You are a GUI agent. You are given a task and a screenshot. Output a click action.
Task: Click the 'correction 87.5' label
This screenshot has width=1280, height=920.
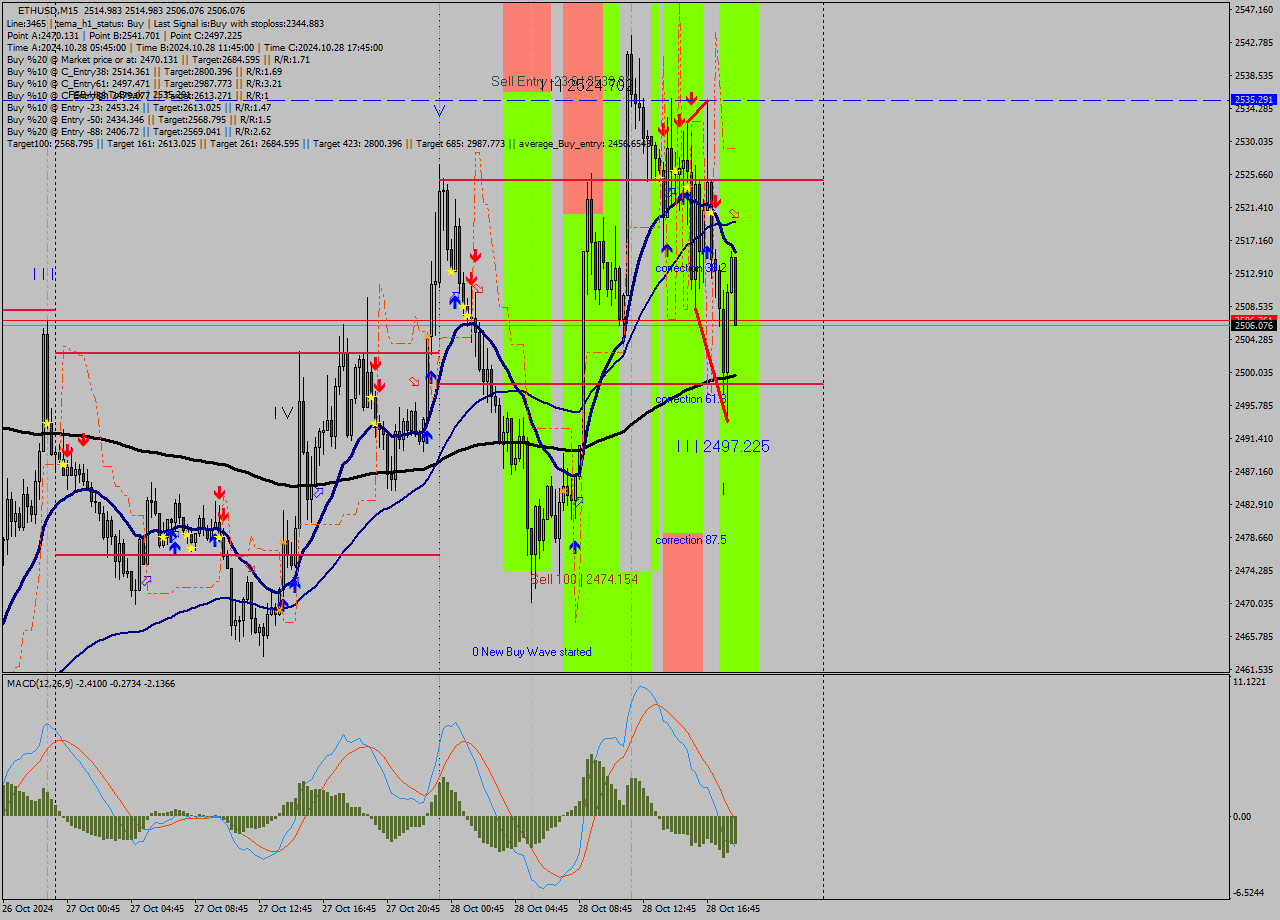691,540
